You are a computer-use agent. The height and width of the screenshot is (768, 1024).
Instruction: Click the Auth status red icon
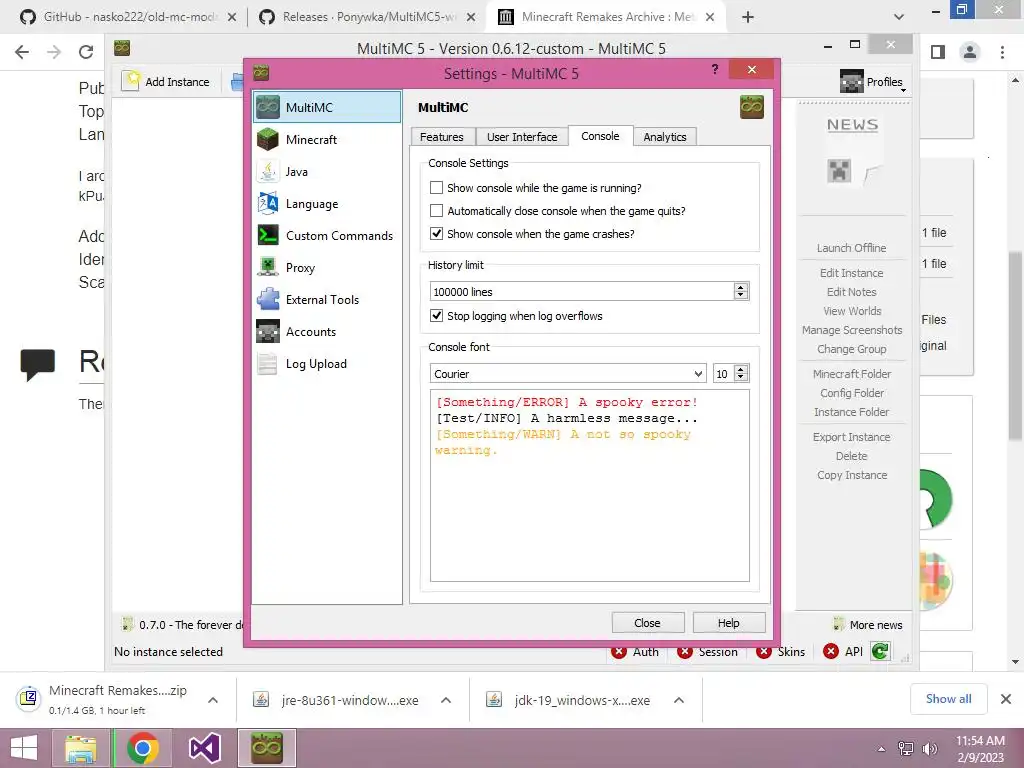click(x=618, y=651)
